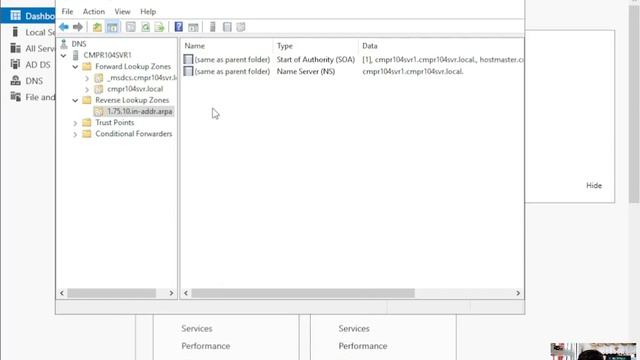
Task: Click SOA data cell starting with [1]
Action: click(x=442, y=60)
